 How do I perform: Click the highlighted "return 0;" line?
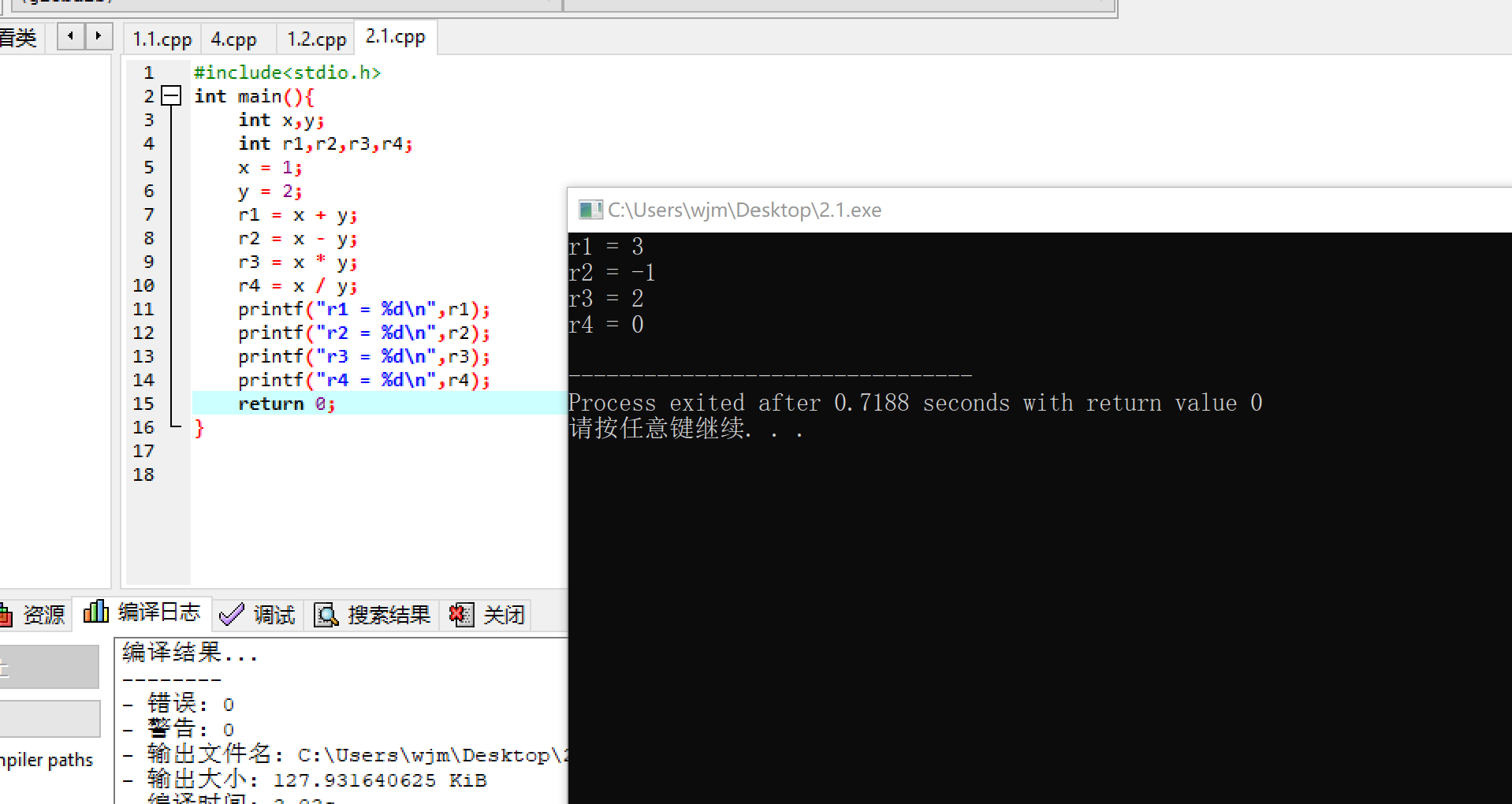click(x=287, y=404)
